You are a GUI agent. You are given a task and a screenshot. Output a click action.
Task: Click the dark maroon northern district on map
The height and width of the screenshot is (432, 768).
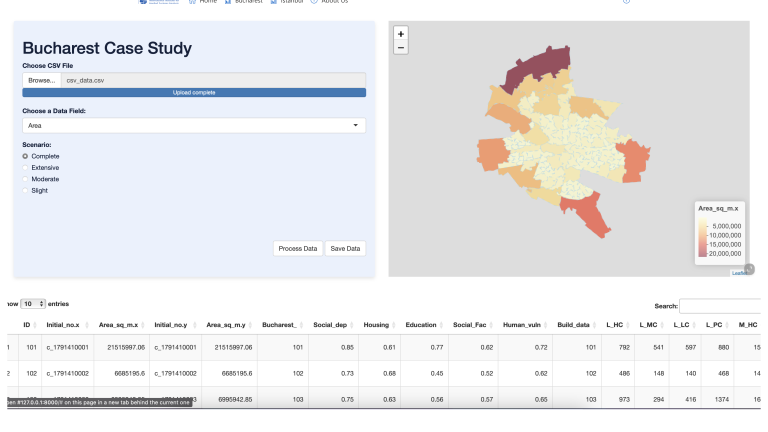(x=539, y=66)
